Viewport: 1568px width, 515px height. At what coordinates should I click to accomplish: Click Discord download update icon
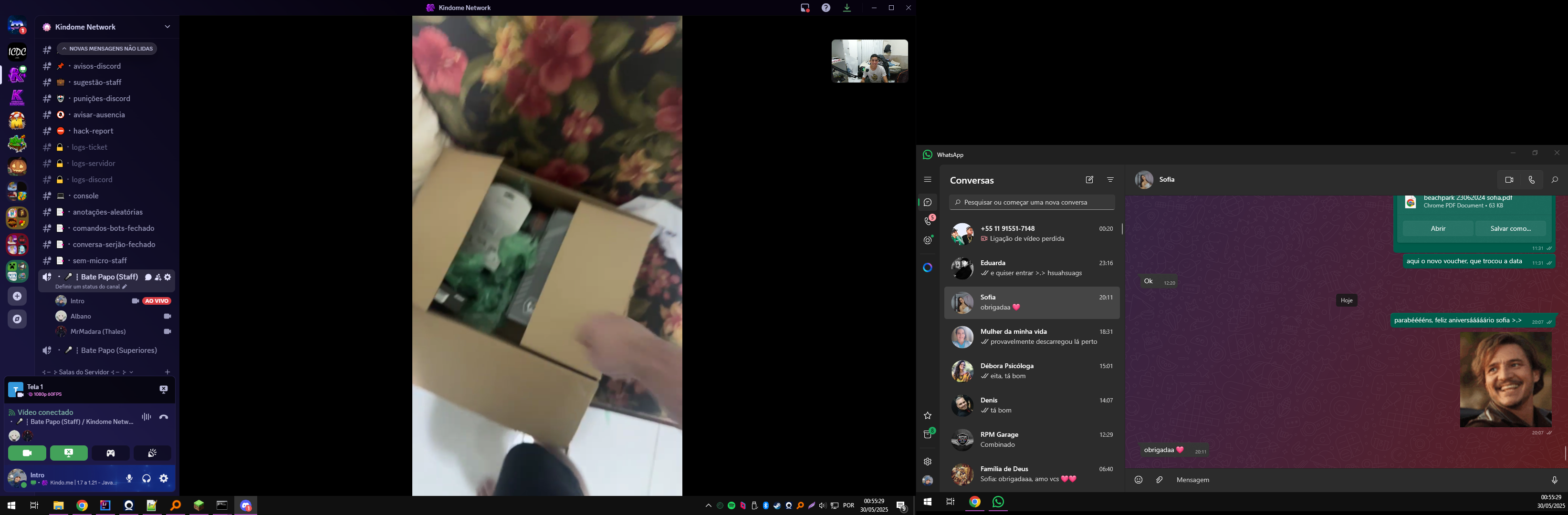click(x=847, y=8)
